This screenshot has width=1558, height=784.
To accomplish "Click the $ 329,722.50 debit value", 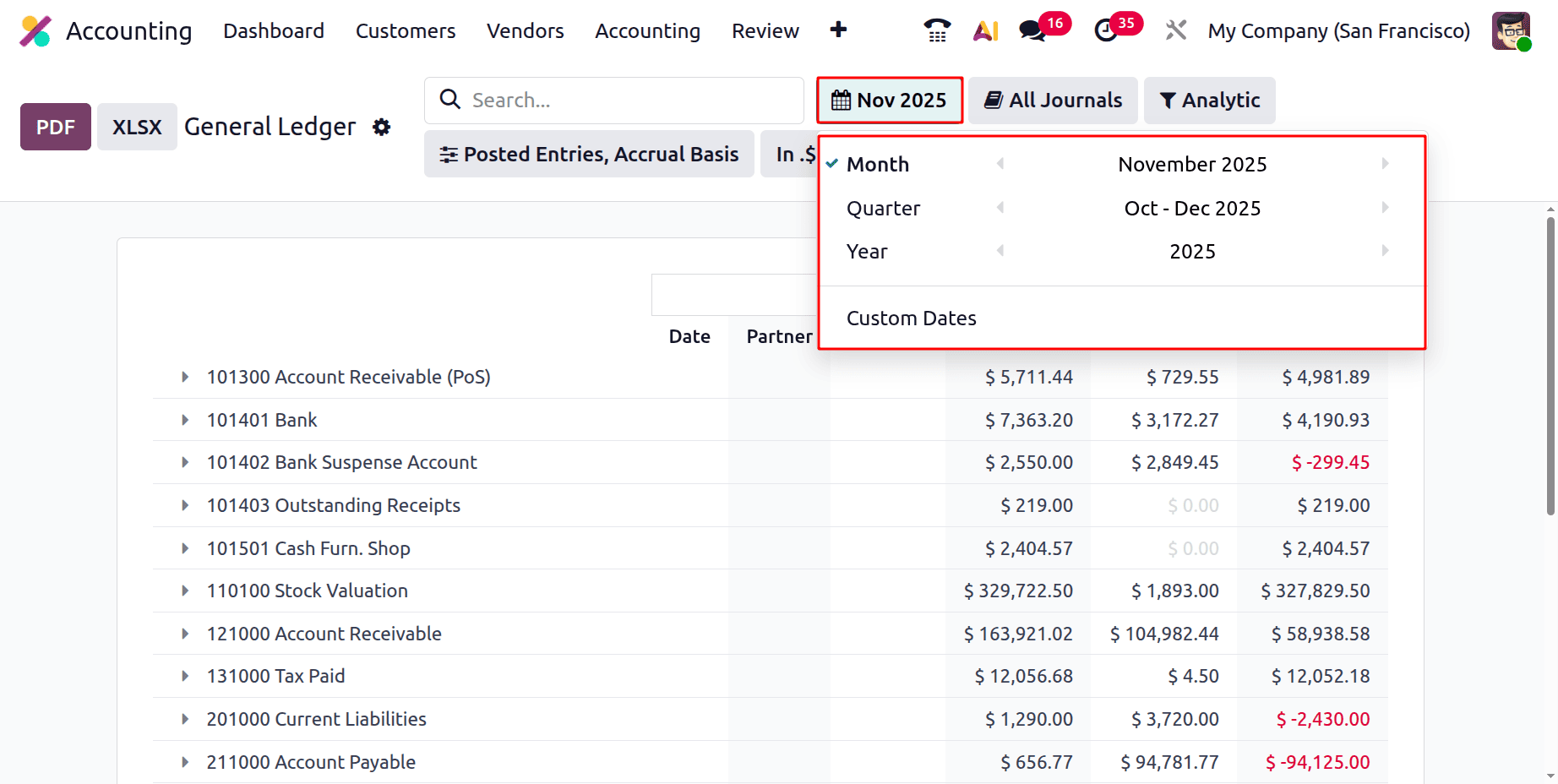I will (1018, 591).
